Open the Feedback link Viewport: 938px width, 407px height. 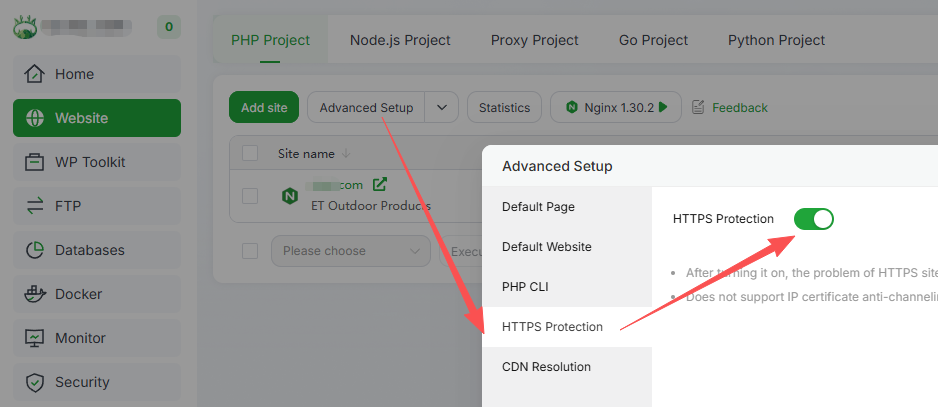pyautogui.click(x=739, y=108)
